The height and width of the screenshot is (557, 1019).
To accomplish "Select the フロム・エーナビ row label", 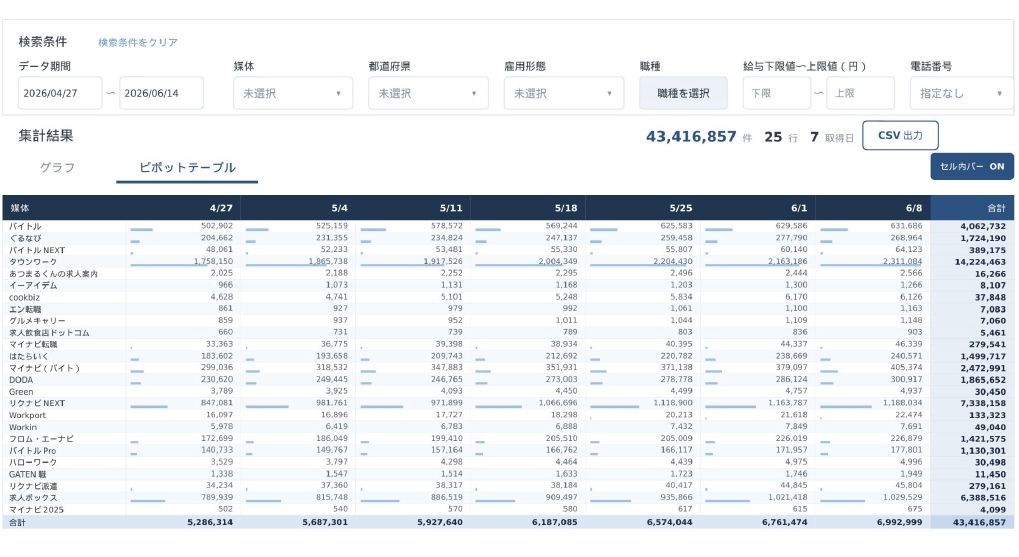I will [x=41, y=439].
